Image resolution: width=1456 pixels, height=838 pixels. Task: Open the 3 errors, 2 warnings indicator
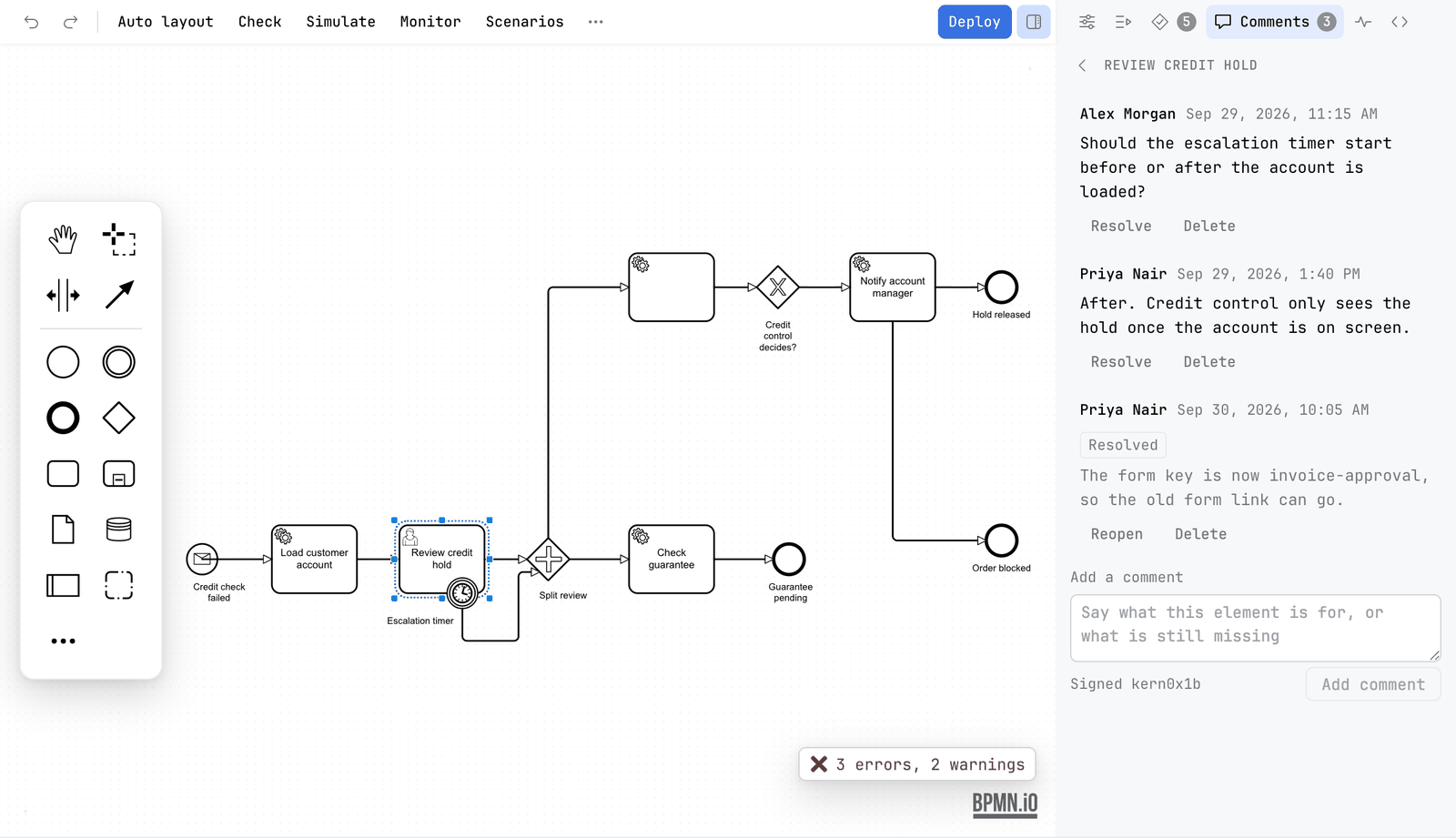coord(917,764)
